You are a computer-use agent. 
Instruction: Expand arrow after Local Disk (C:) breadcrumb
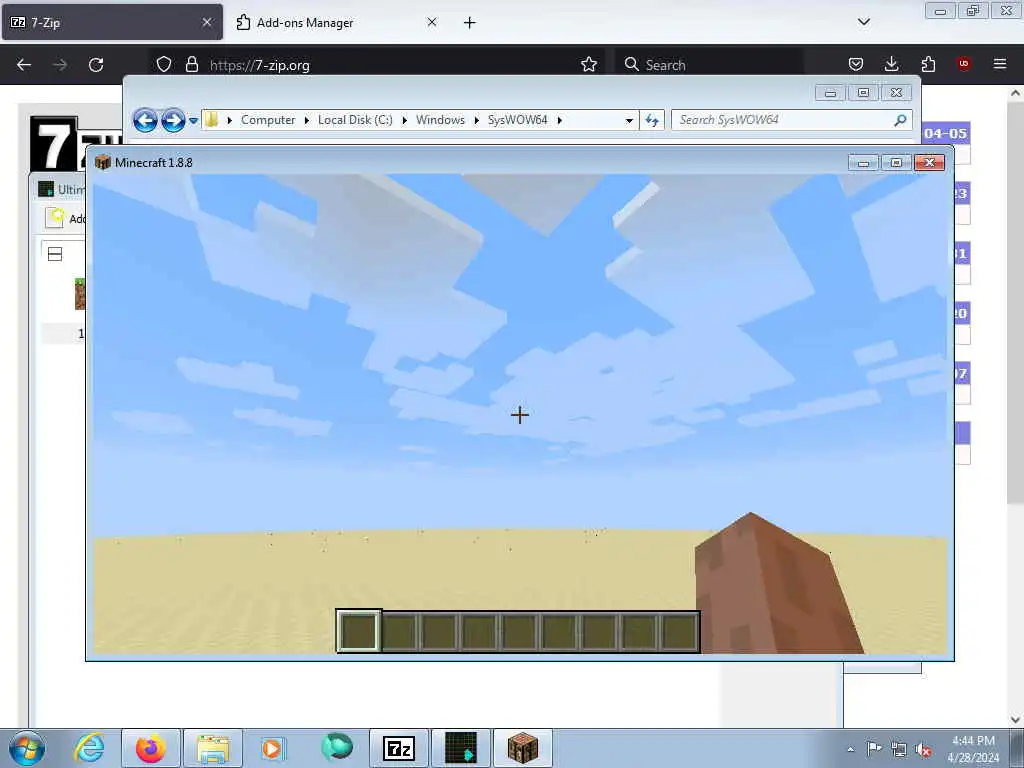[x=405, y=120]
